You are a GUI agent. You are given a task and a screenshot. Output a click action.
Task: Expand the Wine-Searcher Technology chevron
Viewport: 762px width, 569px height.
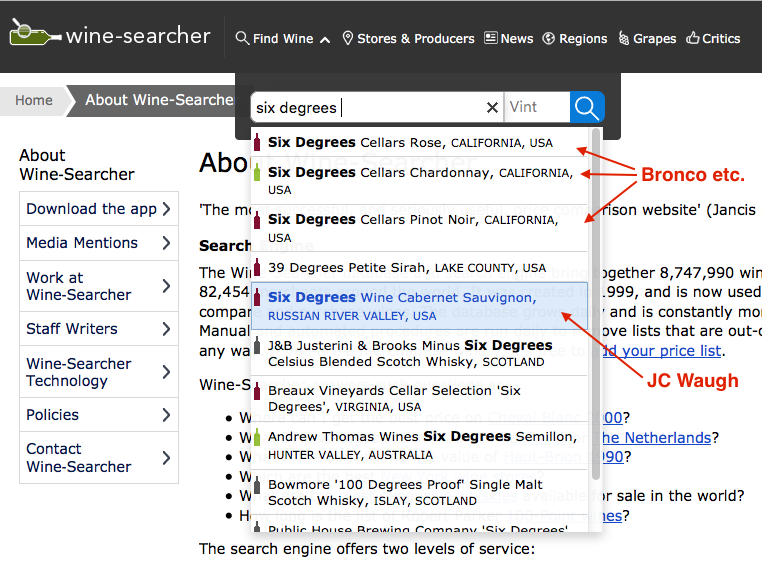point(167,372)
